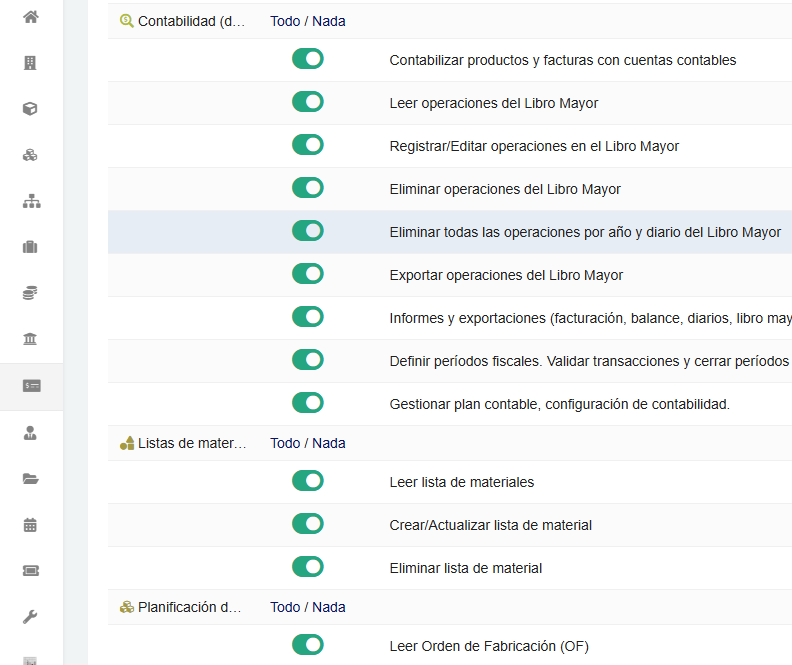Open the HRM user sidebar icon
Viewport: 792px width, 665px height.
(x=30, y=433)
